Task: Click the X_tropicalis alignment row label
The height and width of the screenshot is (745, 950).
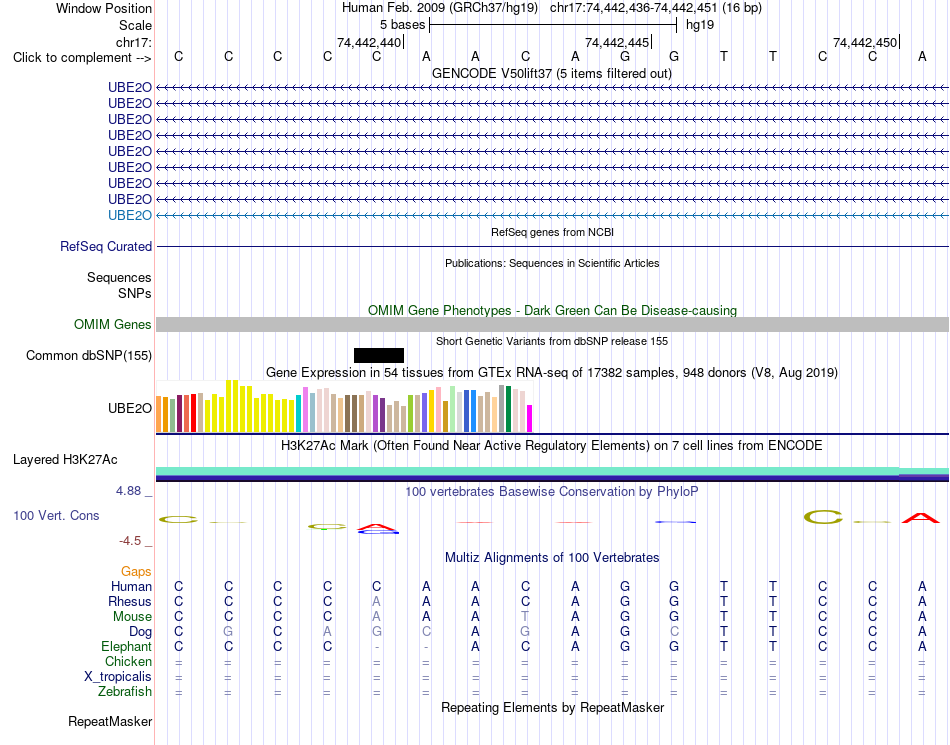Action: point(118,677)
